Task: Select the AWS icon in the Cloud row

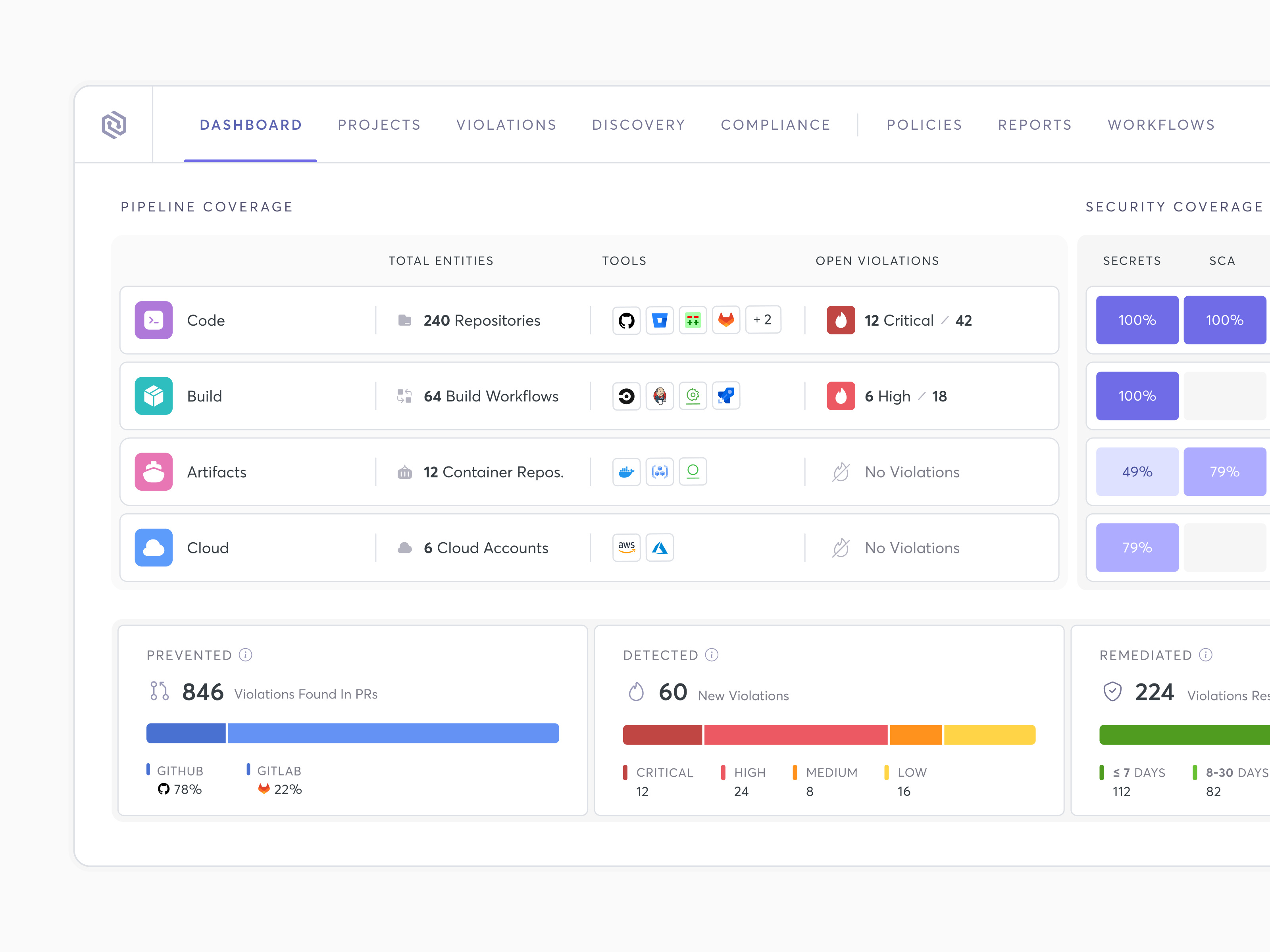Action: (x=626, y=547)
